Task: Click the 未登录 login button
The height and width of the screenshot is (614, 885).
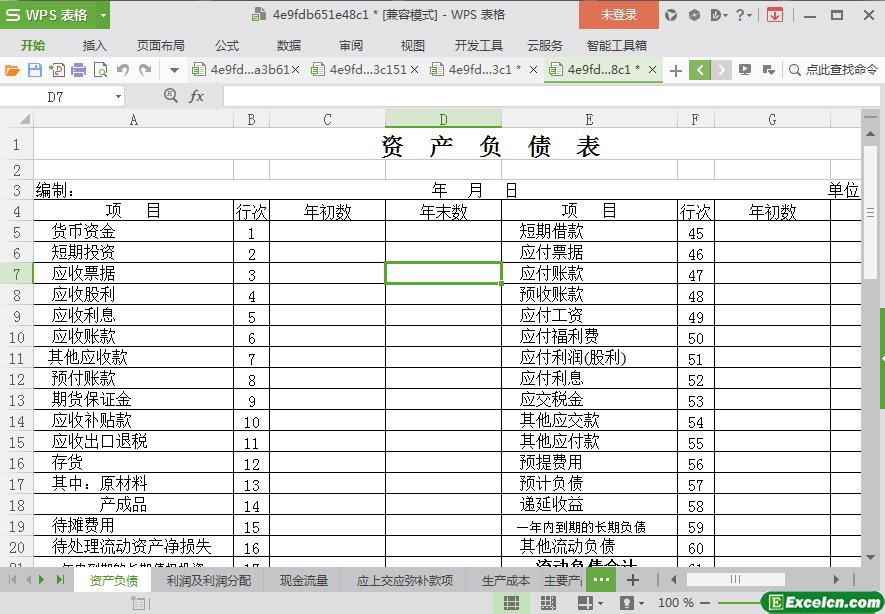Action: tap(618, 15)
